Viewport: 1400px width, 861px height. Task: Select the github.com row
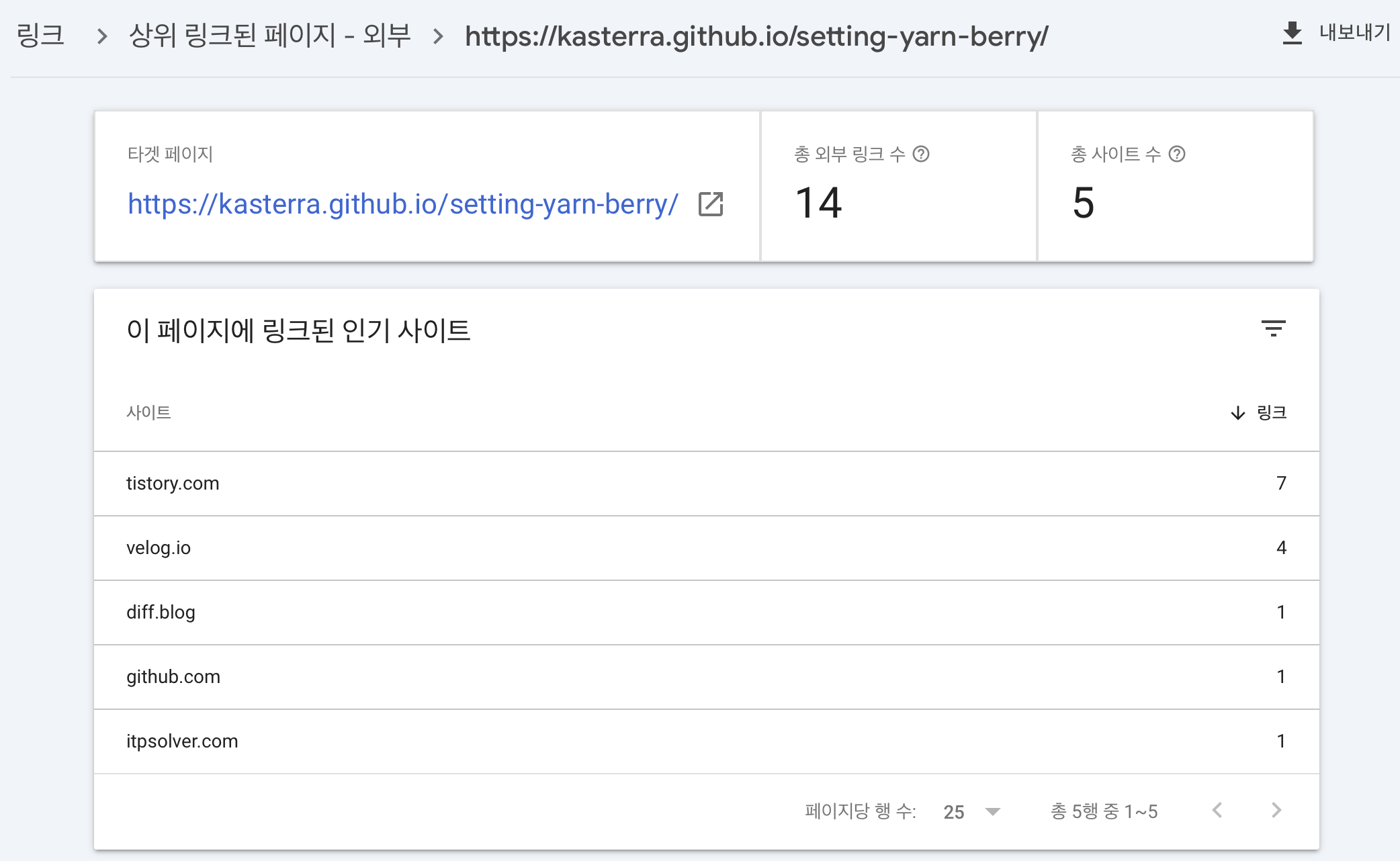(x=173, y=677)
